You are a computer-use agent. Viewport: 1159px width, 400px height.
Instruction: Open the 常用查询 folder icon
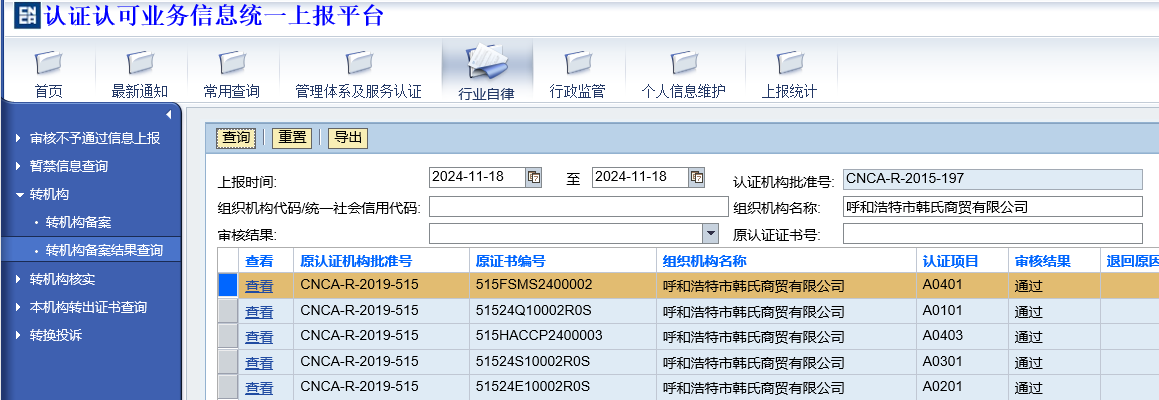click(232, 62)
